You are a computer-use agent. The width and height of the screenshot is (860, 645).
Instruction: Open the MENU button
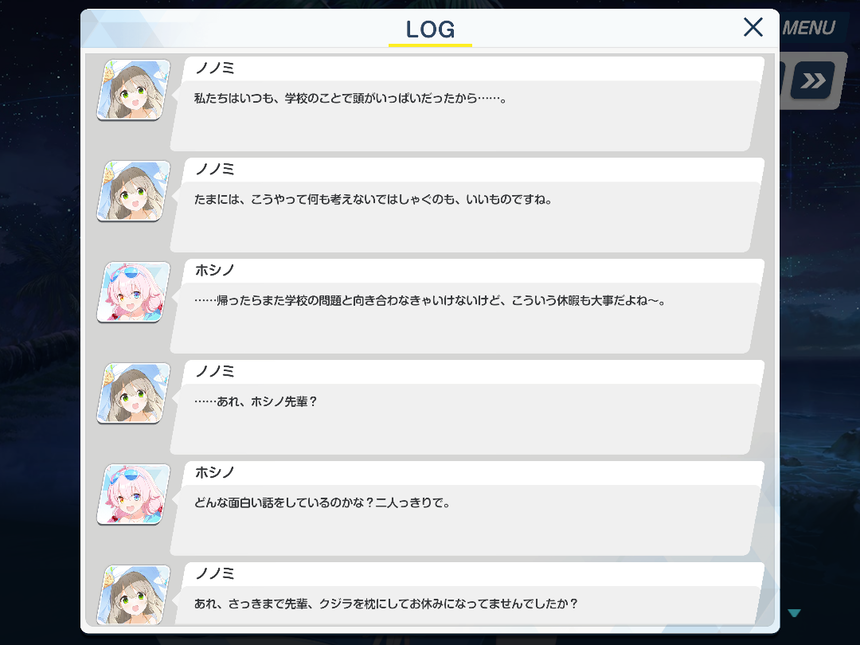808,27
